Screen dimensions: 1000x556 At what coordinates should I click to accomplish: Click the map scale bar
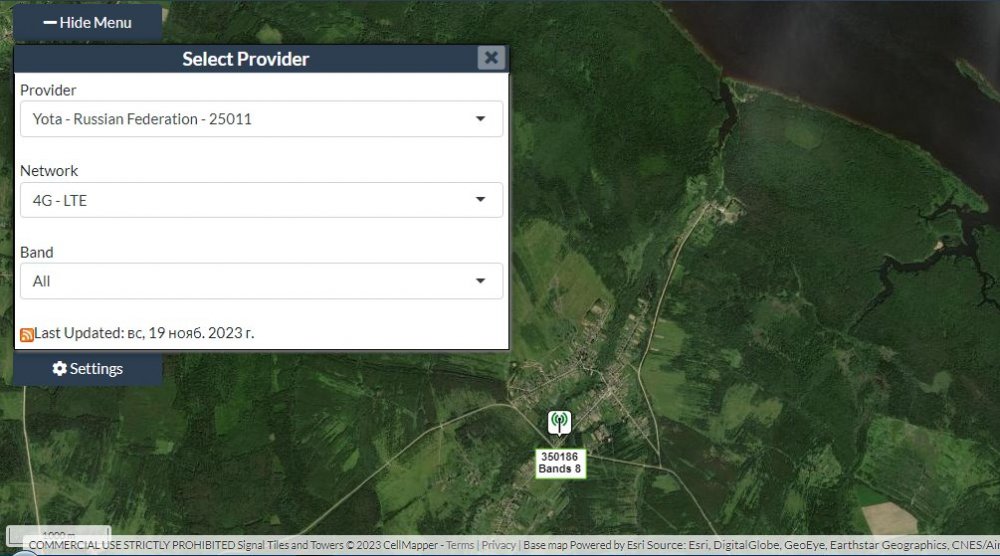tap(58, 534)
